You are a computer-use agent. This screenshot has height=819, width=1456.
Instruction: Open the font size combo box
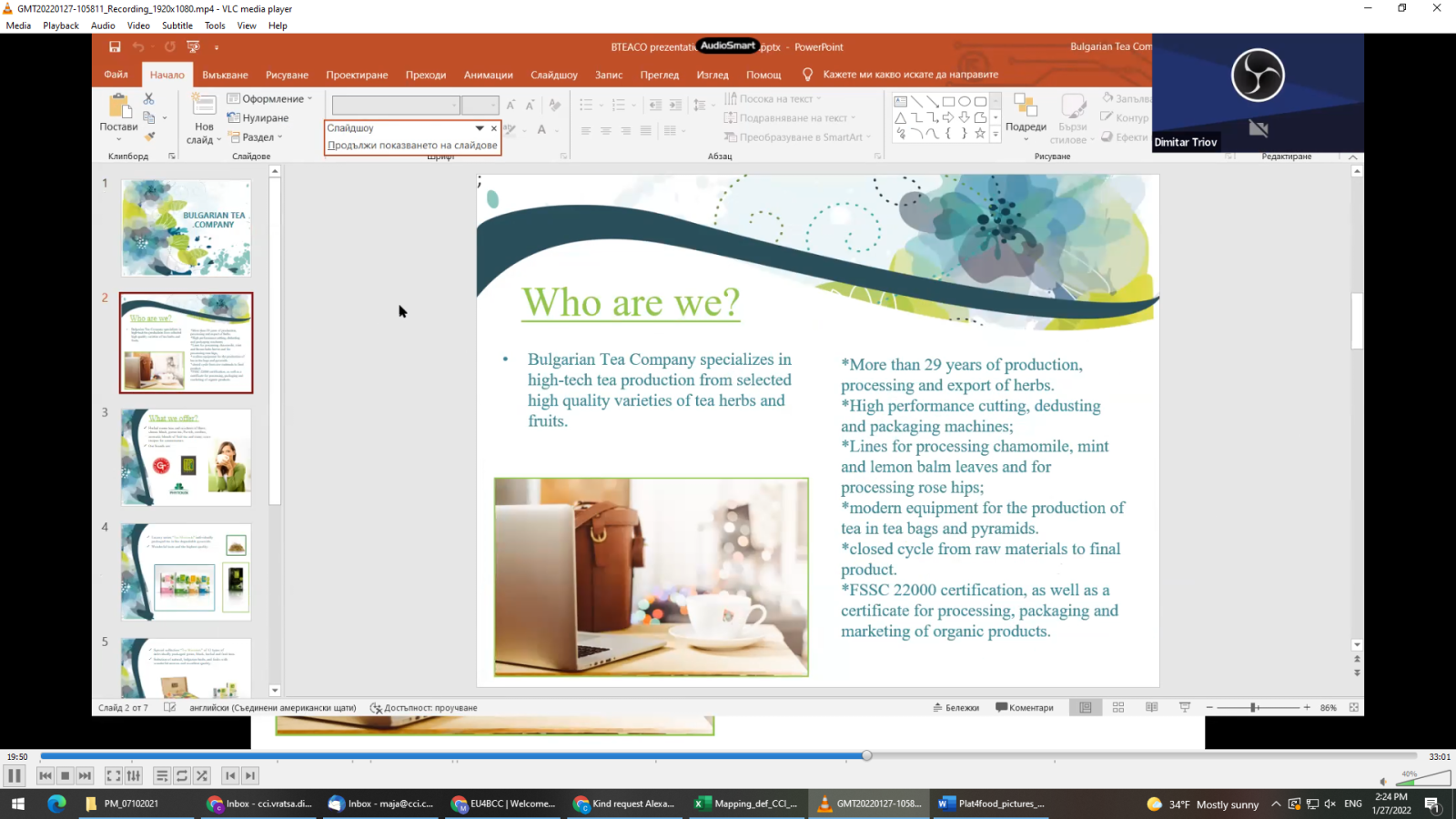click(480, 105)
